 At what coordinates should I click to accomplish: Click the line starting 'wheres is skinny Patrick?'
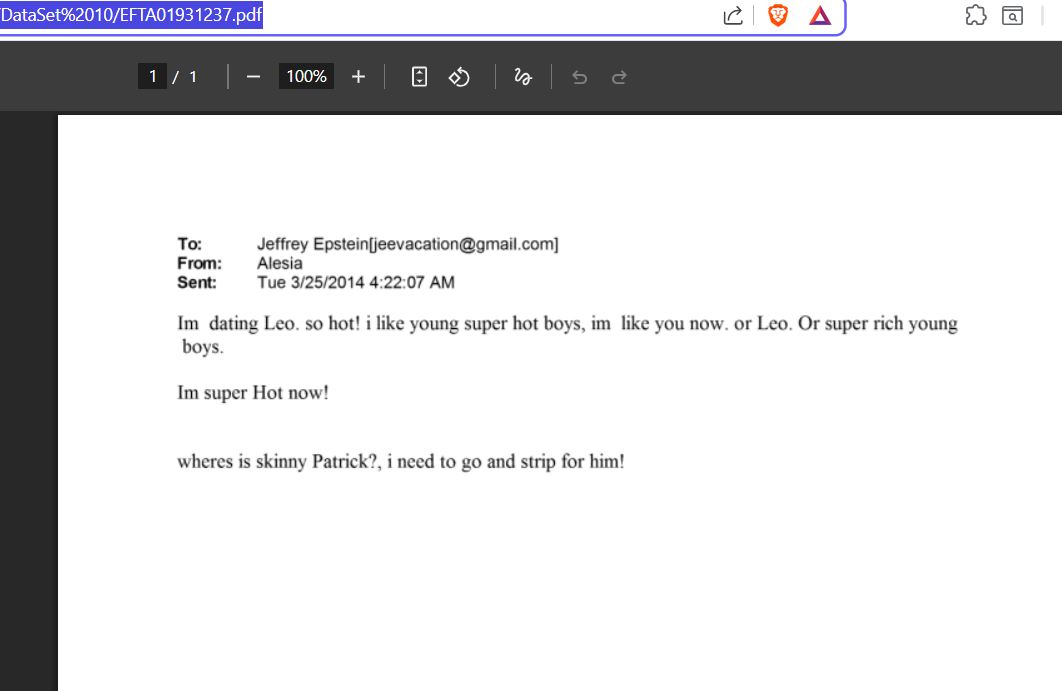coord(401,461)
